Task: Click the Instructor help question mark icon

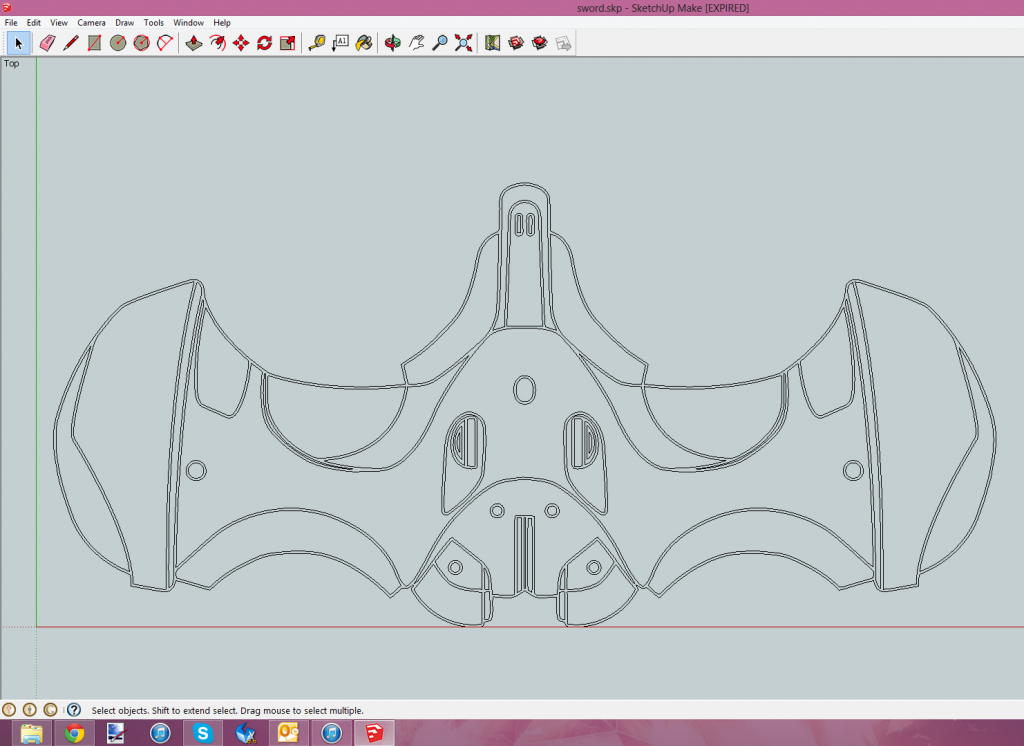Action: click(73, 710)
